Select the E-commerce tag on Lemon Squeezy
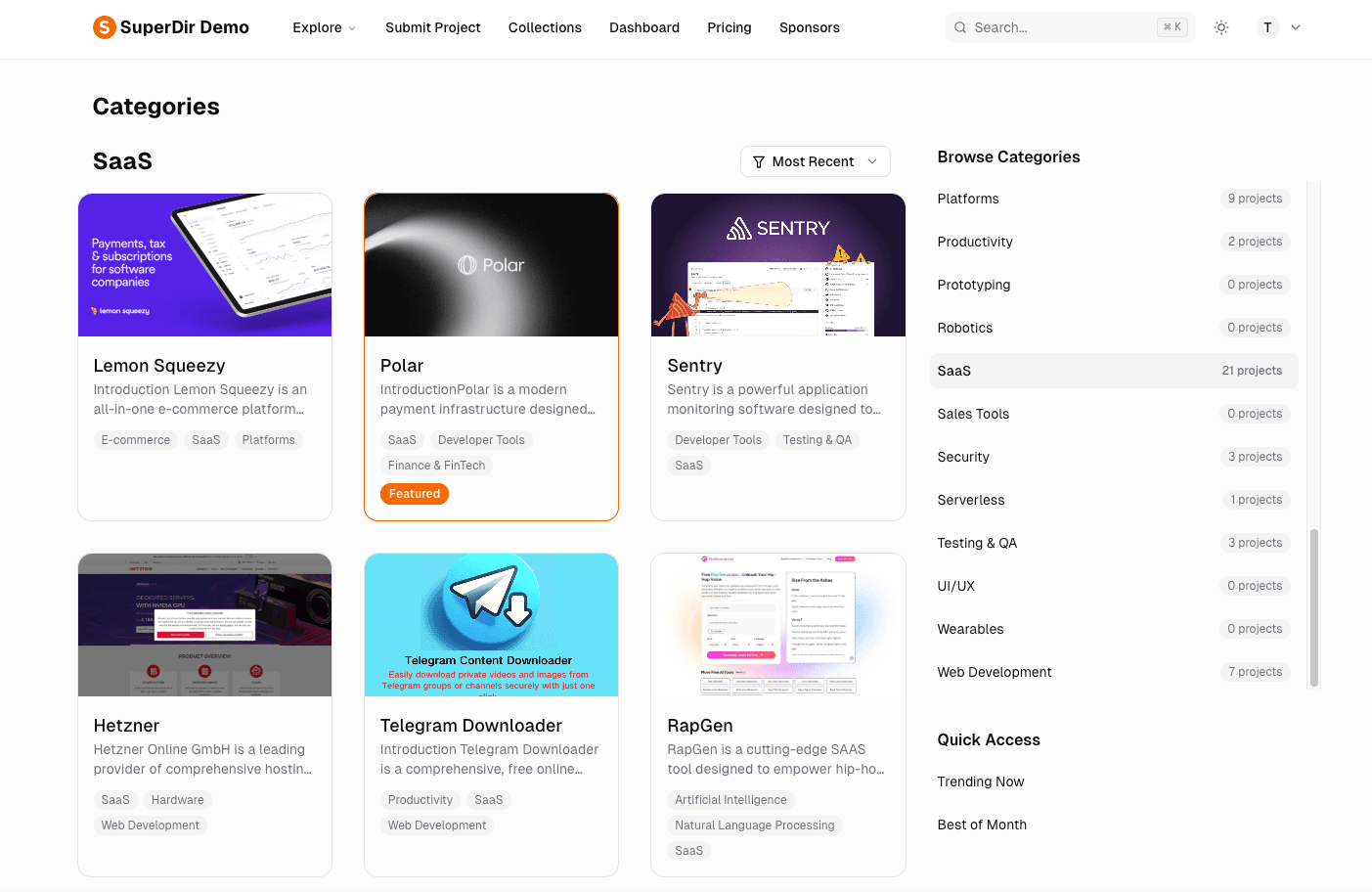Image resolution: width=1372 pixels, height=892 pixels. coord(136,440)
